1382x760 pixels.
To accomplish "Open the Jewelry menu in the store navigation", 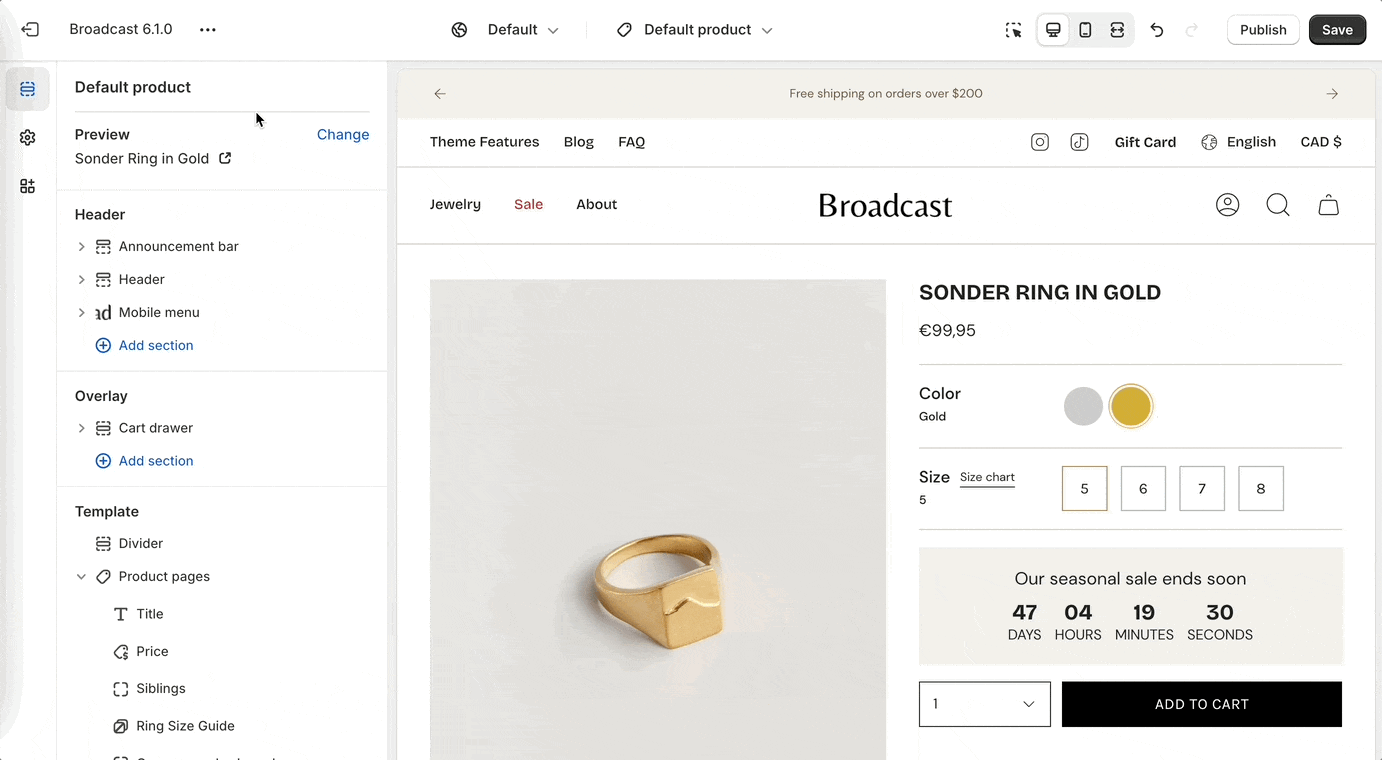I will [455, 205].
